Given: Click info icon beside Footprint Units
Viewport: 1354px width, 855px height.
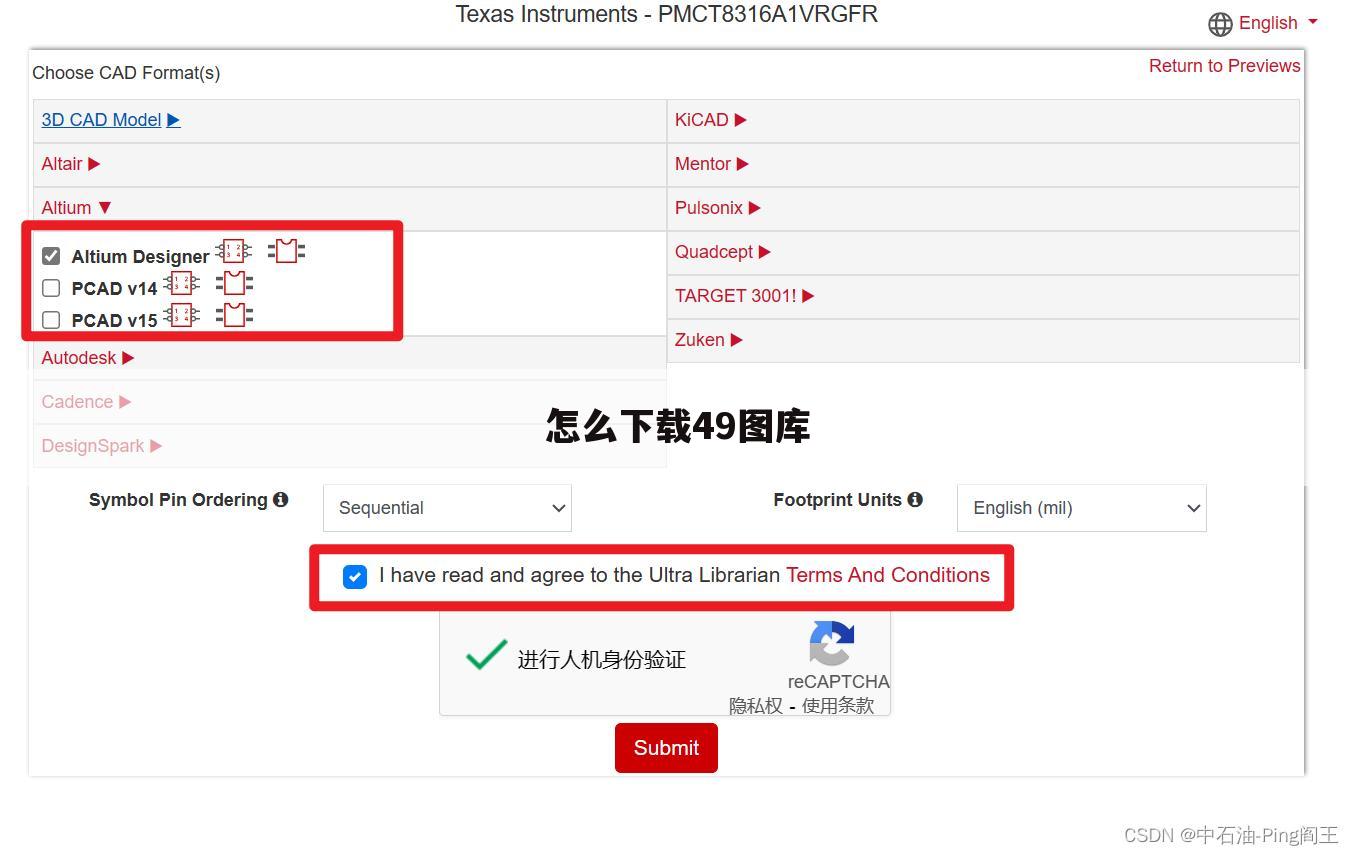Looking at the screenshot, I should pyautogui.click(x=915, y=499).
